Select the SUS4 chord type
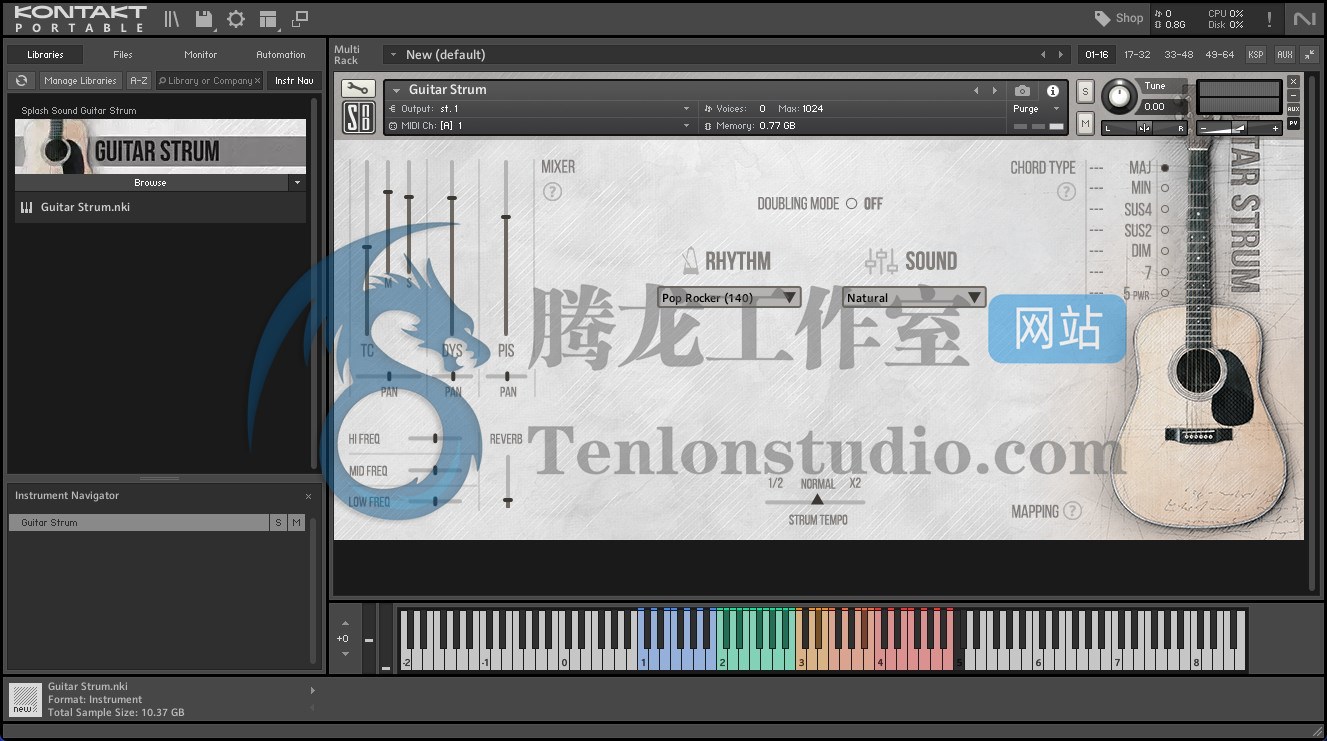The width and height of the screenshot is (1327, 741). coord(1165,210)
